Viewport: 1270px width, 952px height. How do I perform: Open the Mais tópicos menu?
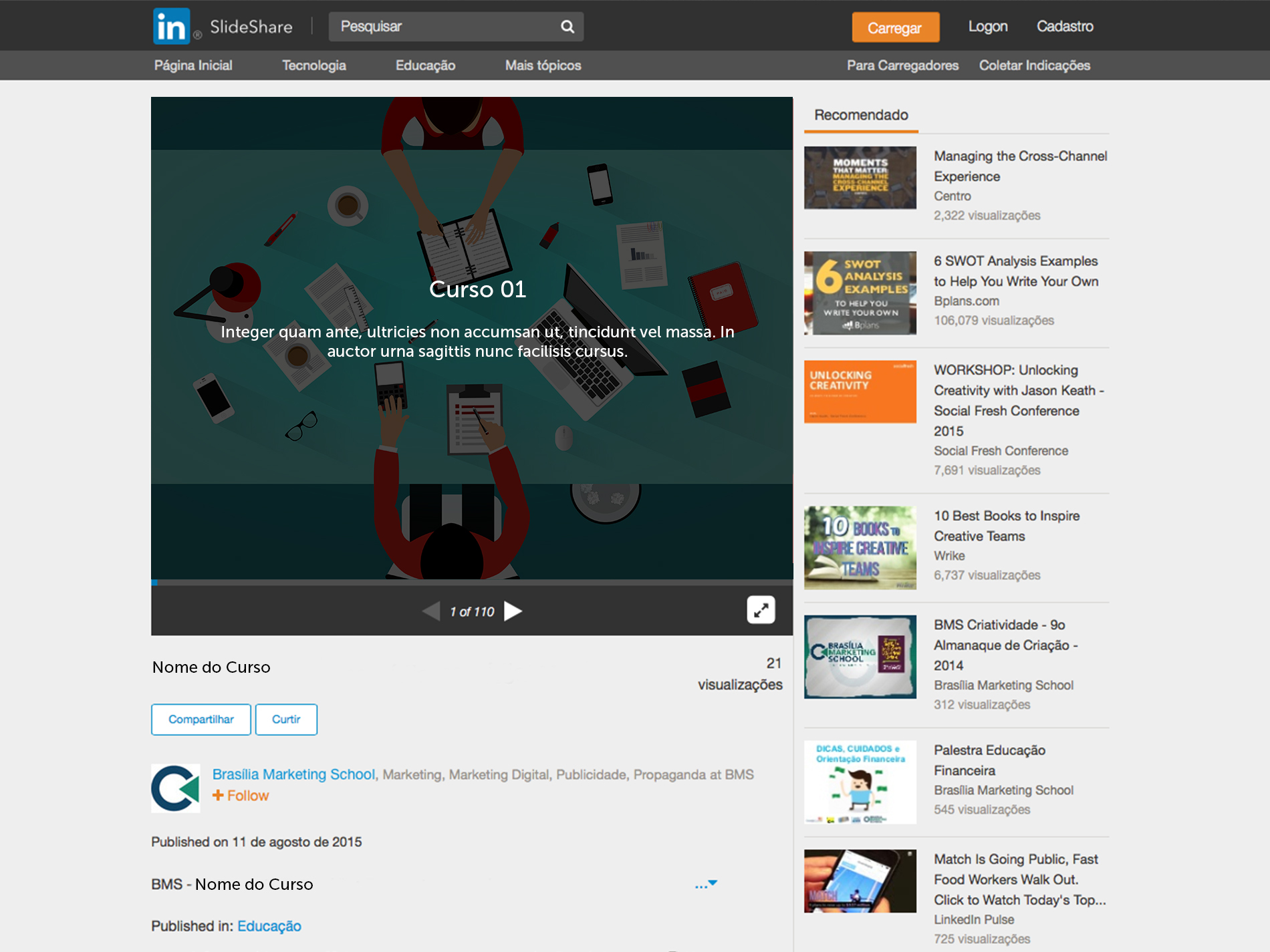[543, 65]
